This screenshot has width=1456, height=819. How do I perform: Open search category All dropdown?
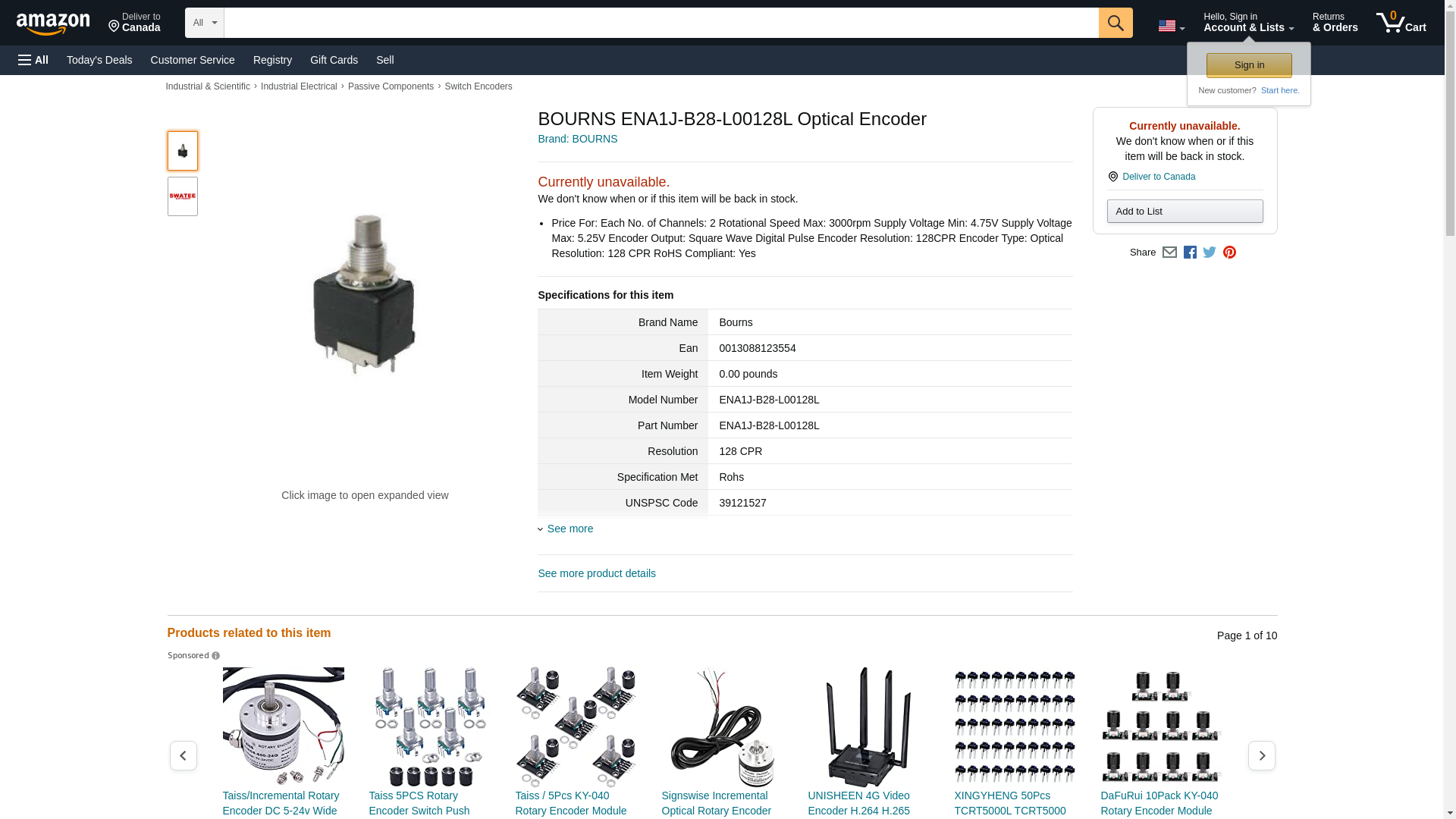[x=205, y=23]
